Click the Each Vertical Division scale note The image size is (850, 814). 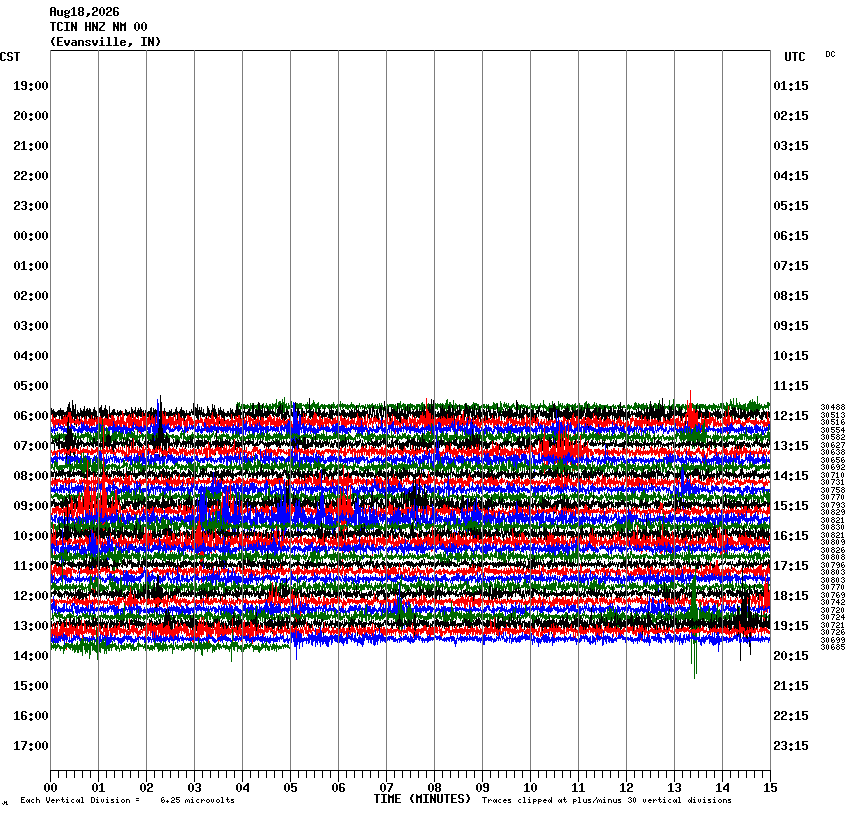[x=127, y=800]
